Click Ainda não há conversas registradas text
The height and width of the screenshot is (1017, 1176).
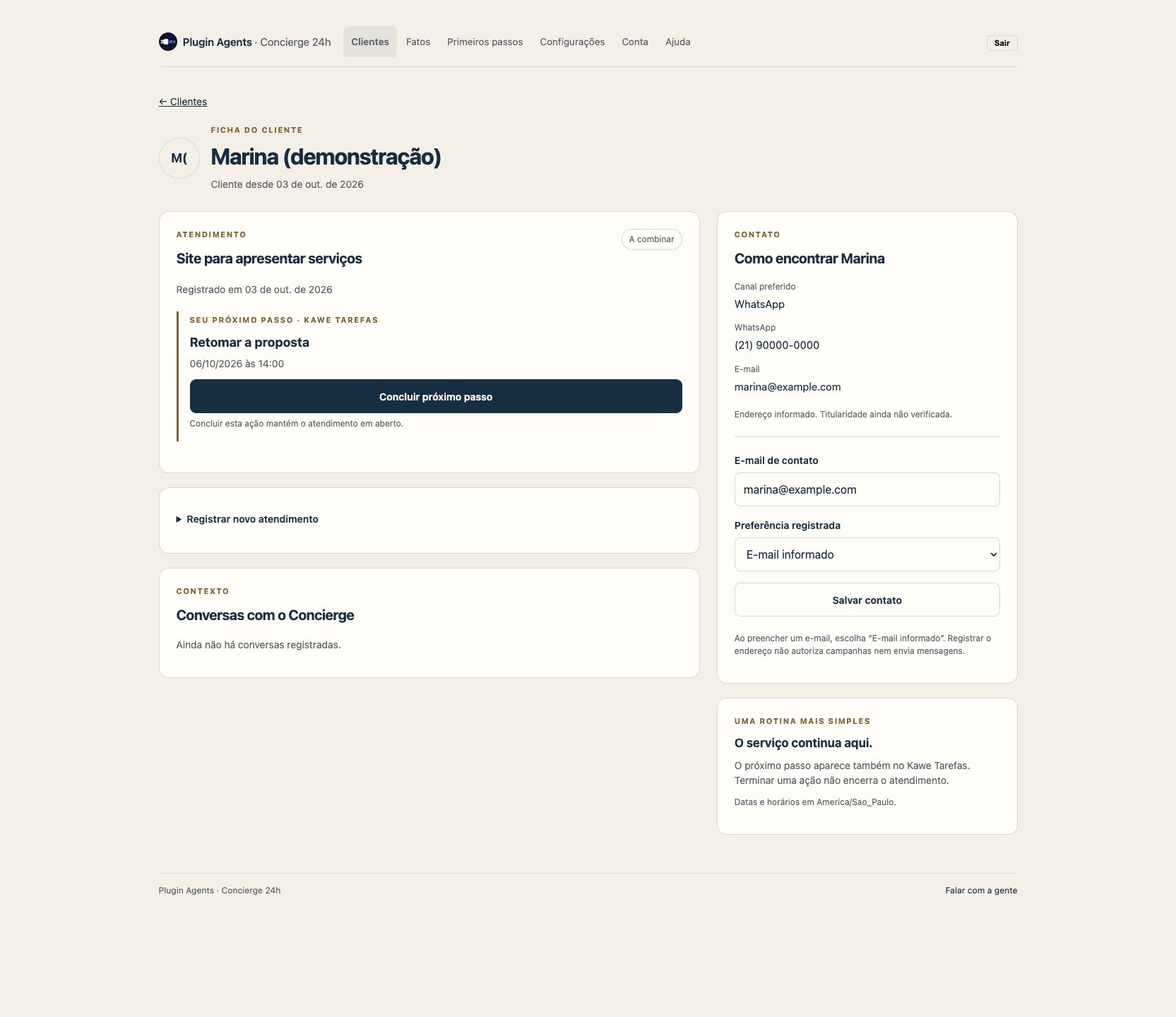[259, 645]
